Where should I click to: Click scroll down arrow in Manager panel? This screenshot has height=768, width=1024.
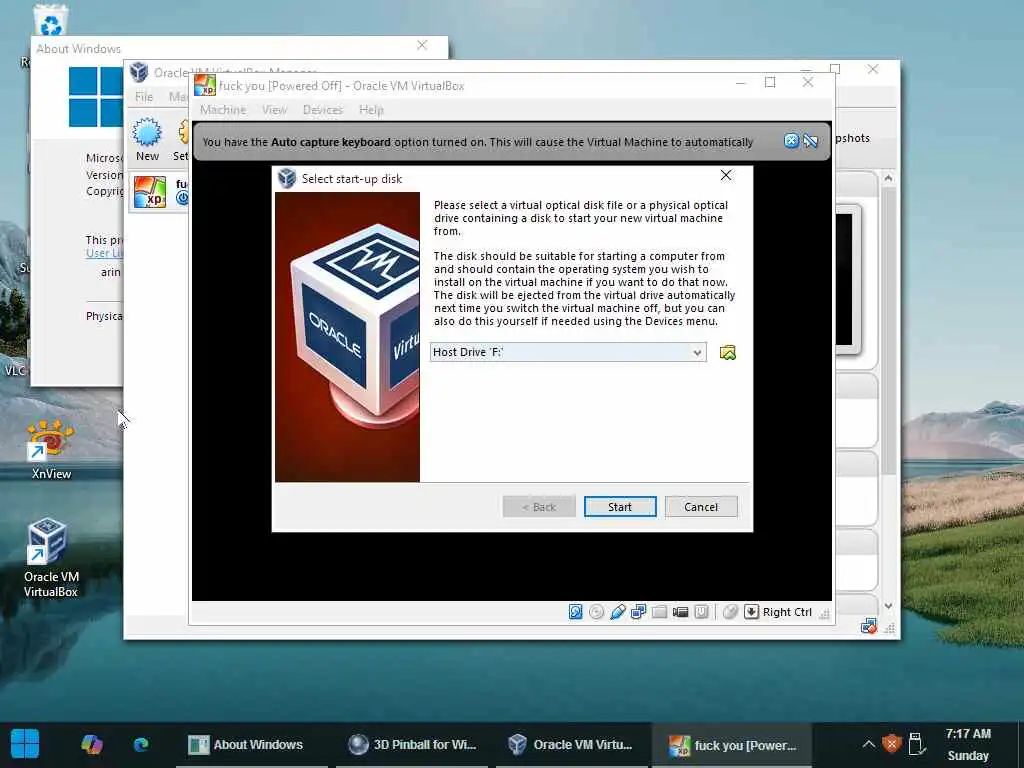click(888, 606)
